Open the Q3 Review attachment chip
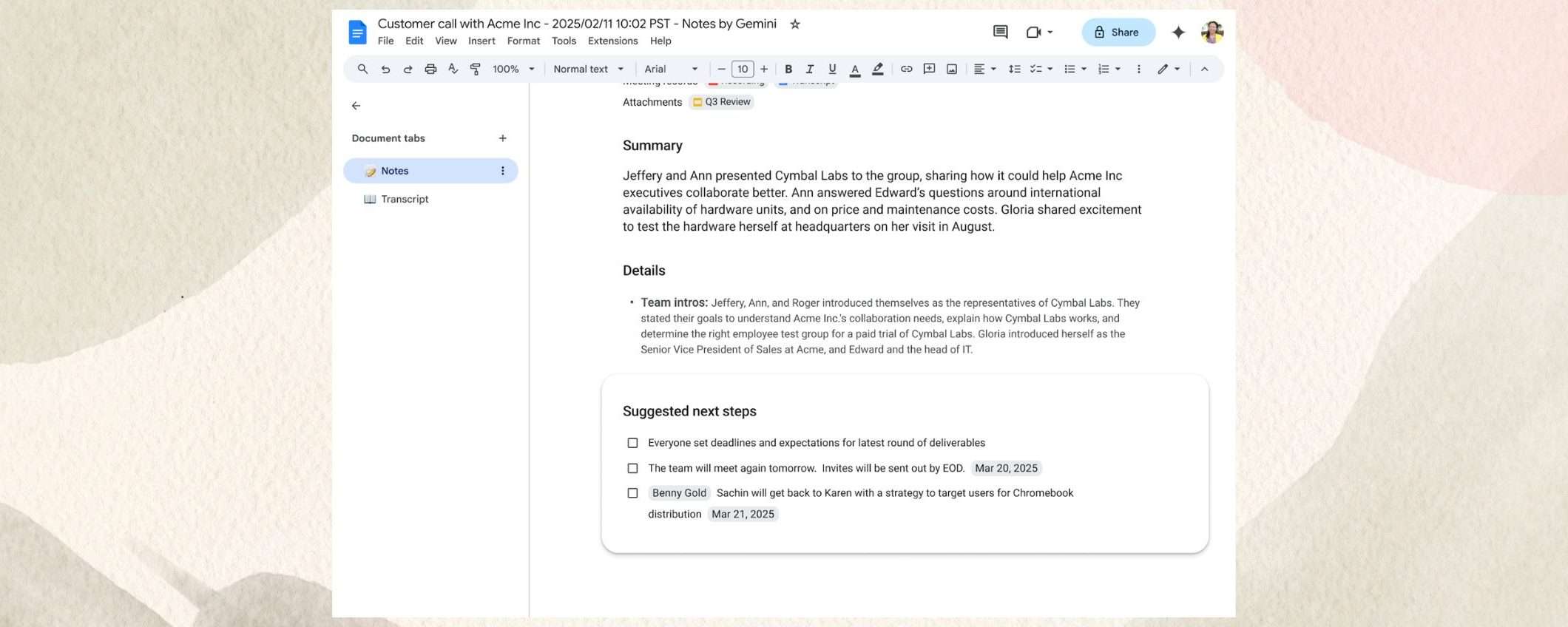The image size is (1568, 627). point(721,102)
